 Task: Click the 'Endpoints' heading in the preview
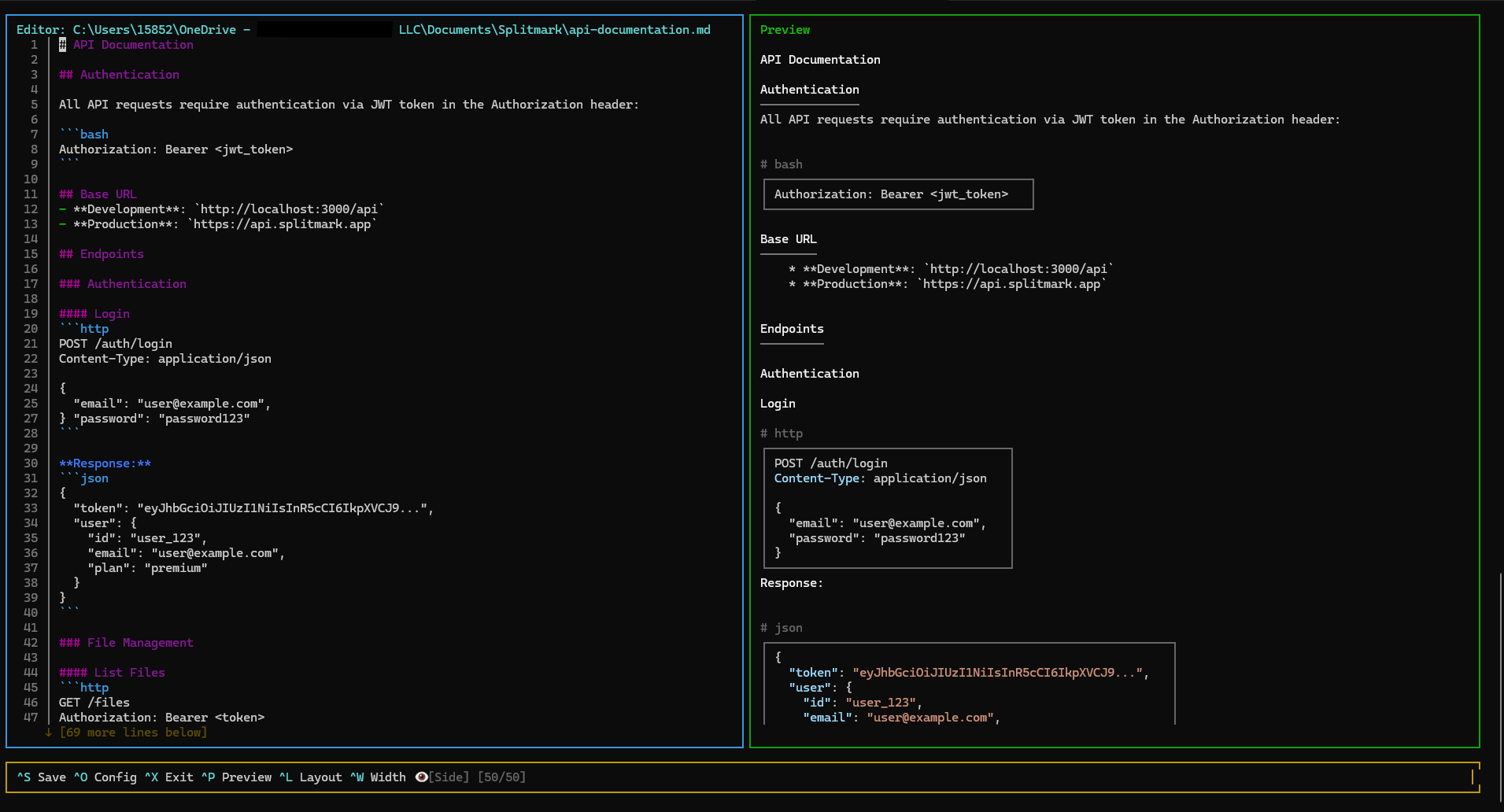point(792,329)
